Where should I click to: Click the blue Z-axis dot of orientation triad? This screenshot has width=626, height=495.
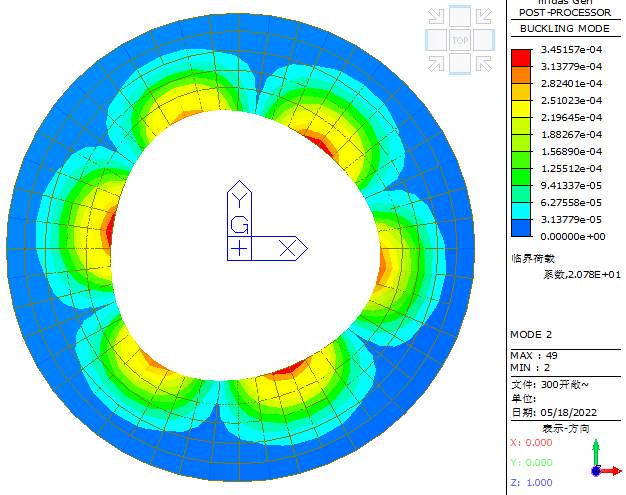(x=596, y=471)
